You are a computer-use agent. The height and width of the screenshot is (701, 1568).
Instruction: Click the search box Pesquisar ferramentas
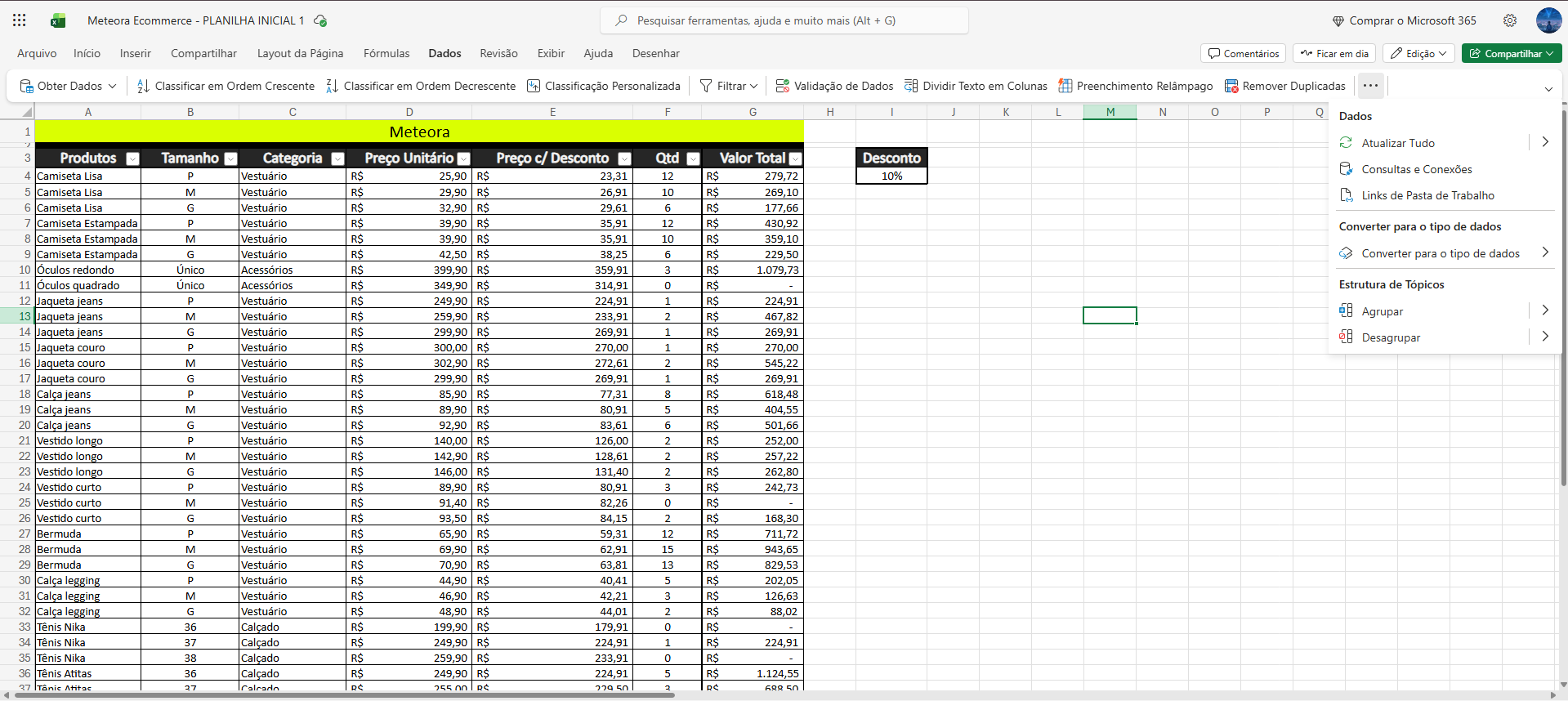click(784, 20)
